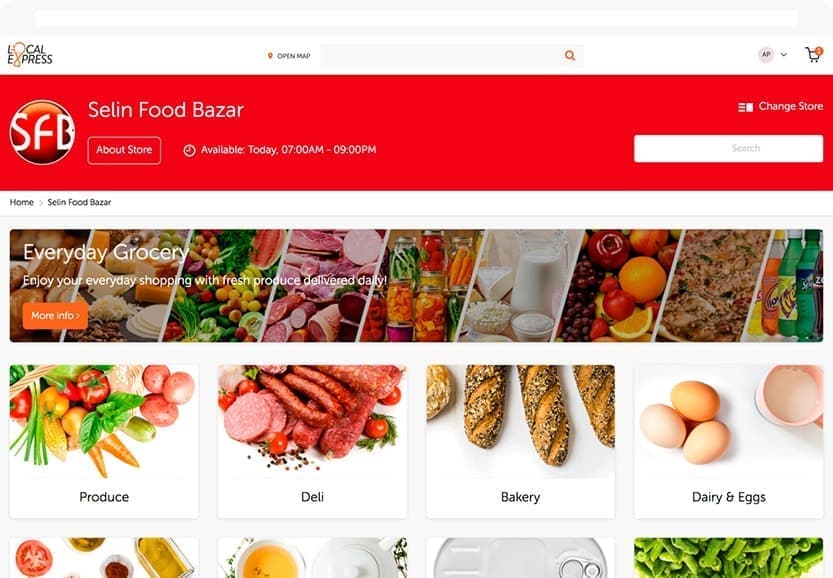Open the shopping cart icon
The image size is (833, 578).
coord(813,54)
